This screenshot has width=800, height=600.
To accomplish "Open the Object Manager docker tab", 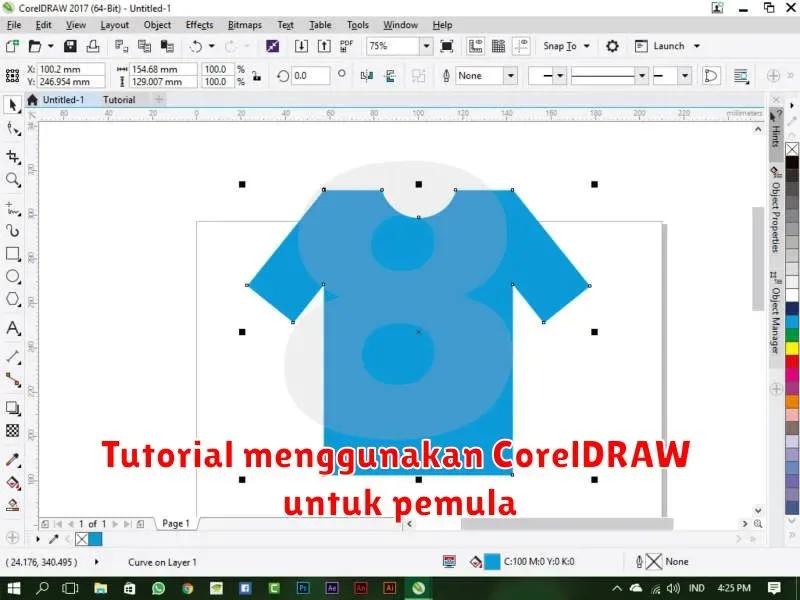I will click(x=776, y=313).
